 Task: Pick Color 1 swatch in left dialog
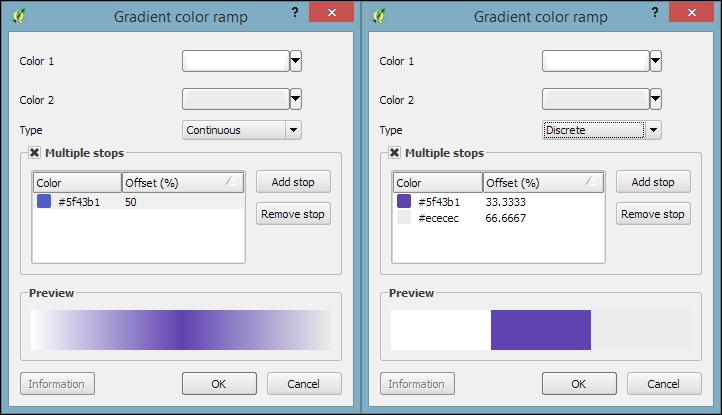tap(236, 61)
